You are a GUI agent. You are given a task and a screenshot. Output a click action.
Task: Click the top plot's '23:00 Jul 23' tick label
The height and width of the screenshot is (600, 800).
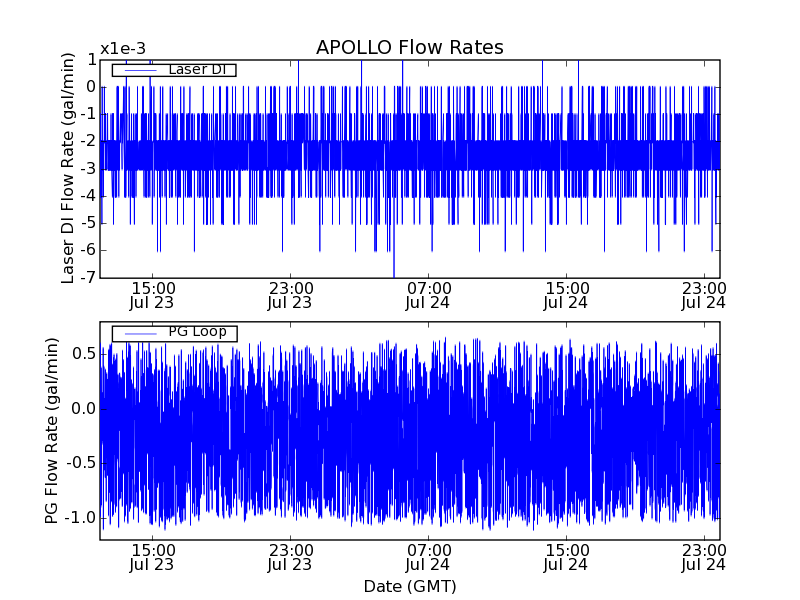tap(290, 296)
